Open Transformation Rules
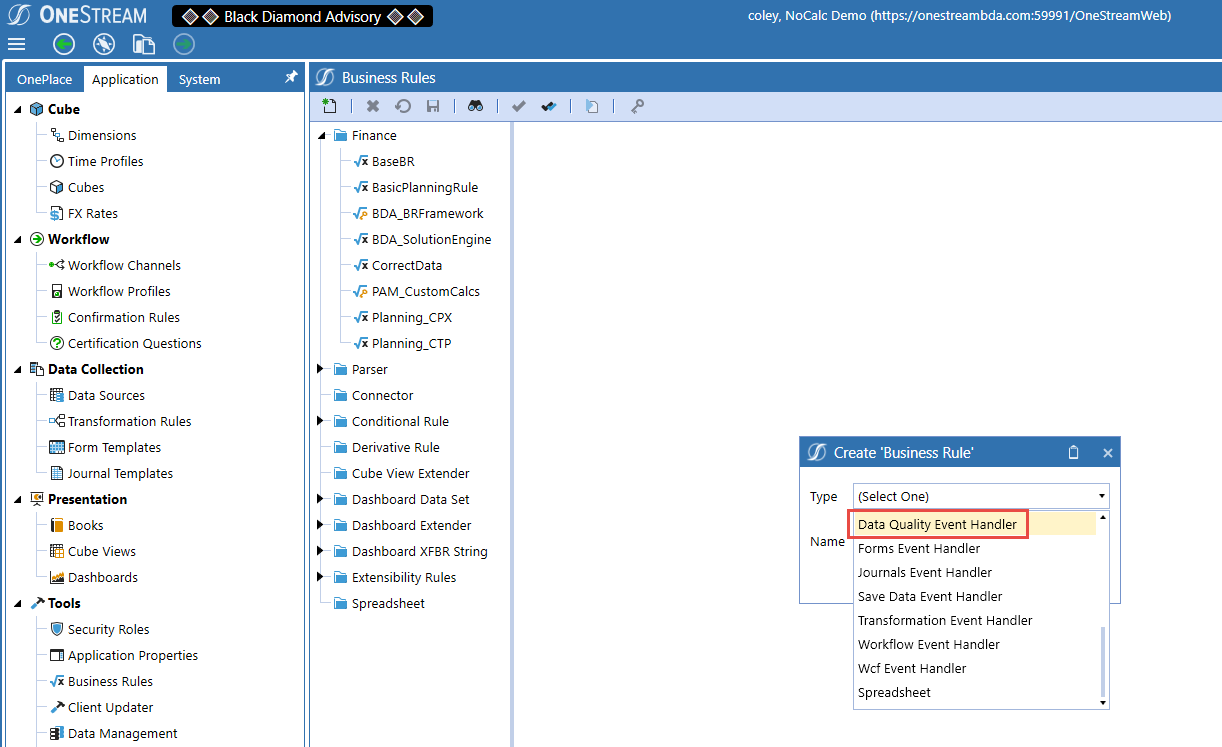Viewport: 1222px width, 747px height. click(x=129, y=421)
